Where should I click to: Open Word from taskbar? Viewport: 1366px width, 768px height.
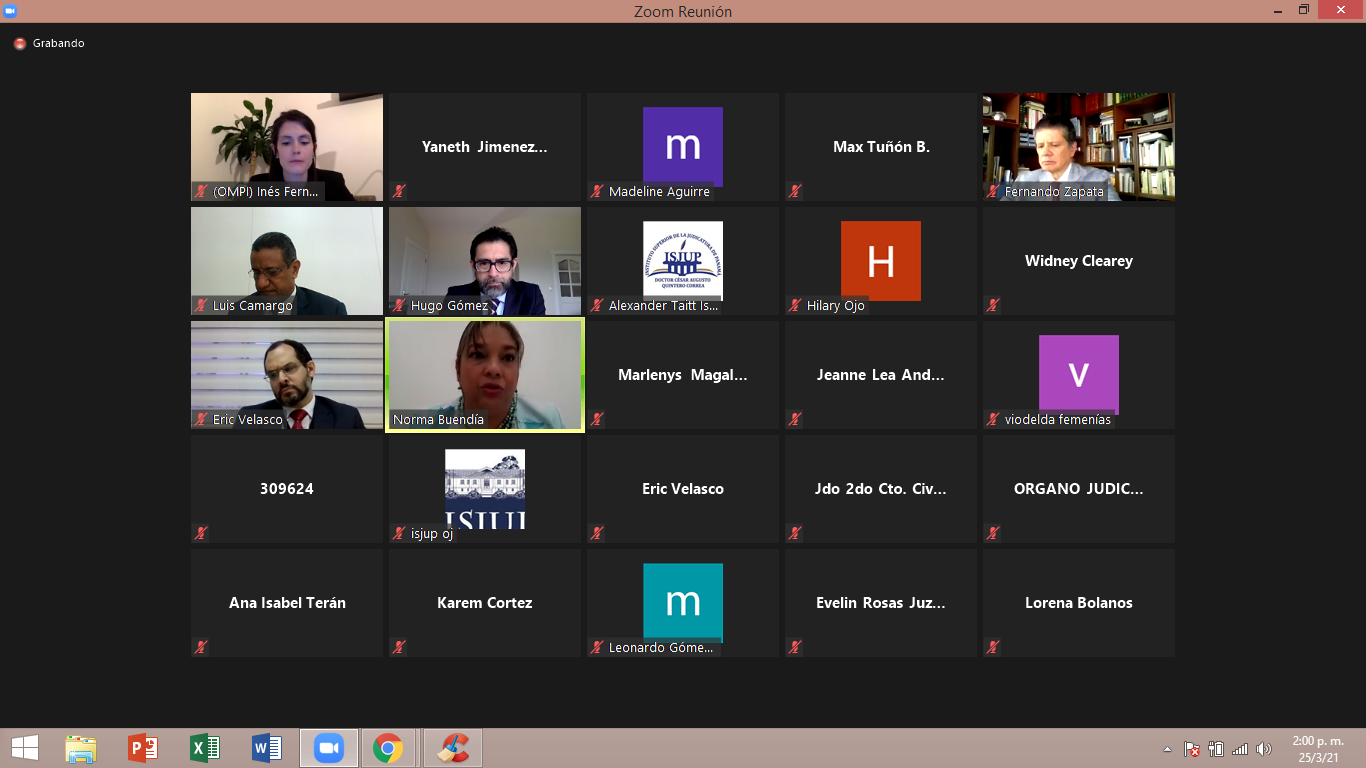tap(267, 748)
